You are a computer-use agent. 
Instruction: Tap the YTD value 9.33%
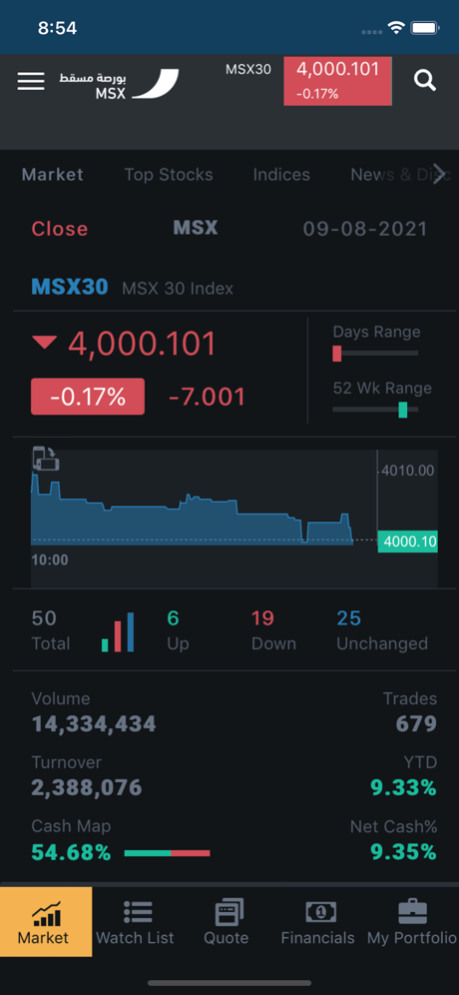404,788
